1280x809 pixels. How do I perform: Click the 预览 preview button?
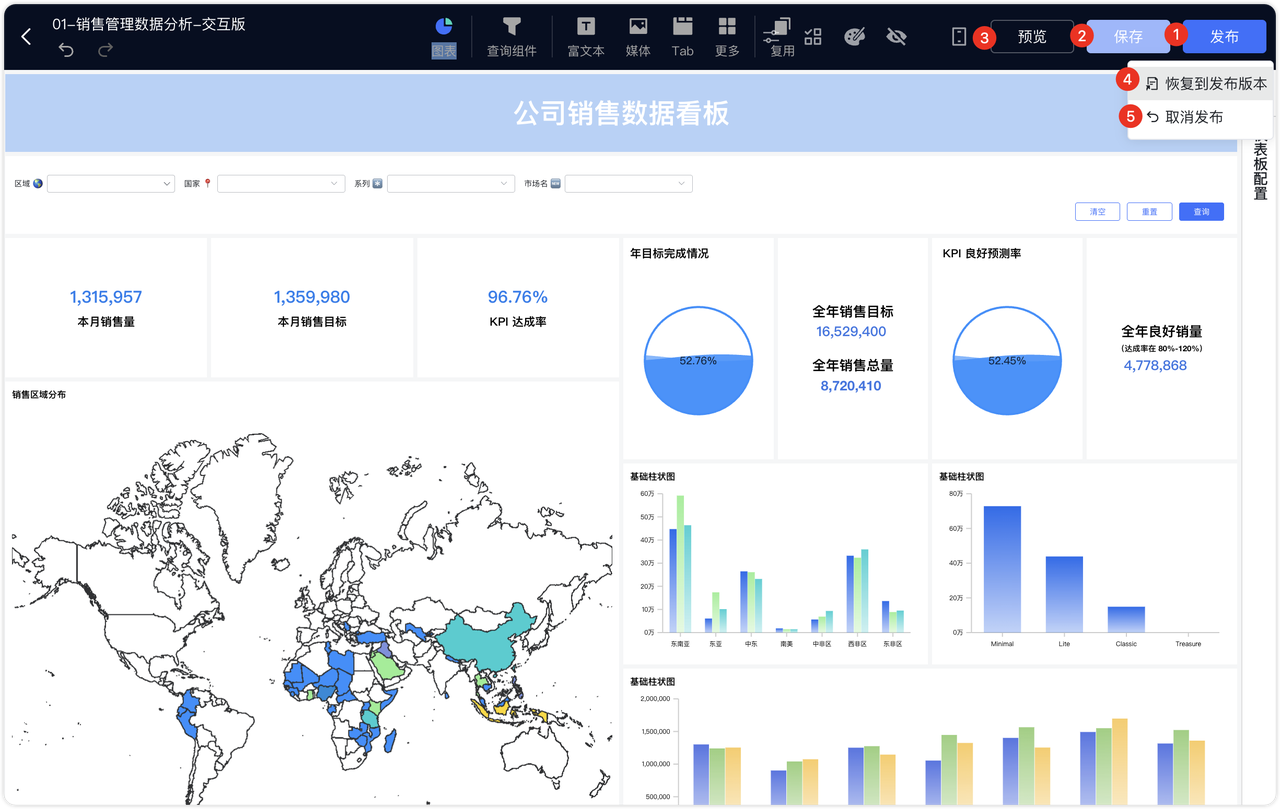[1032, 37]
